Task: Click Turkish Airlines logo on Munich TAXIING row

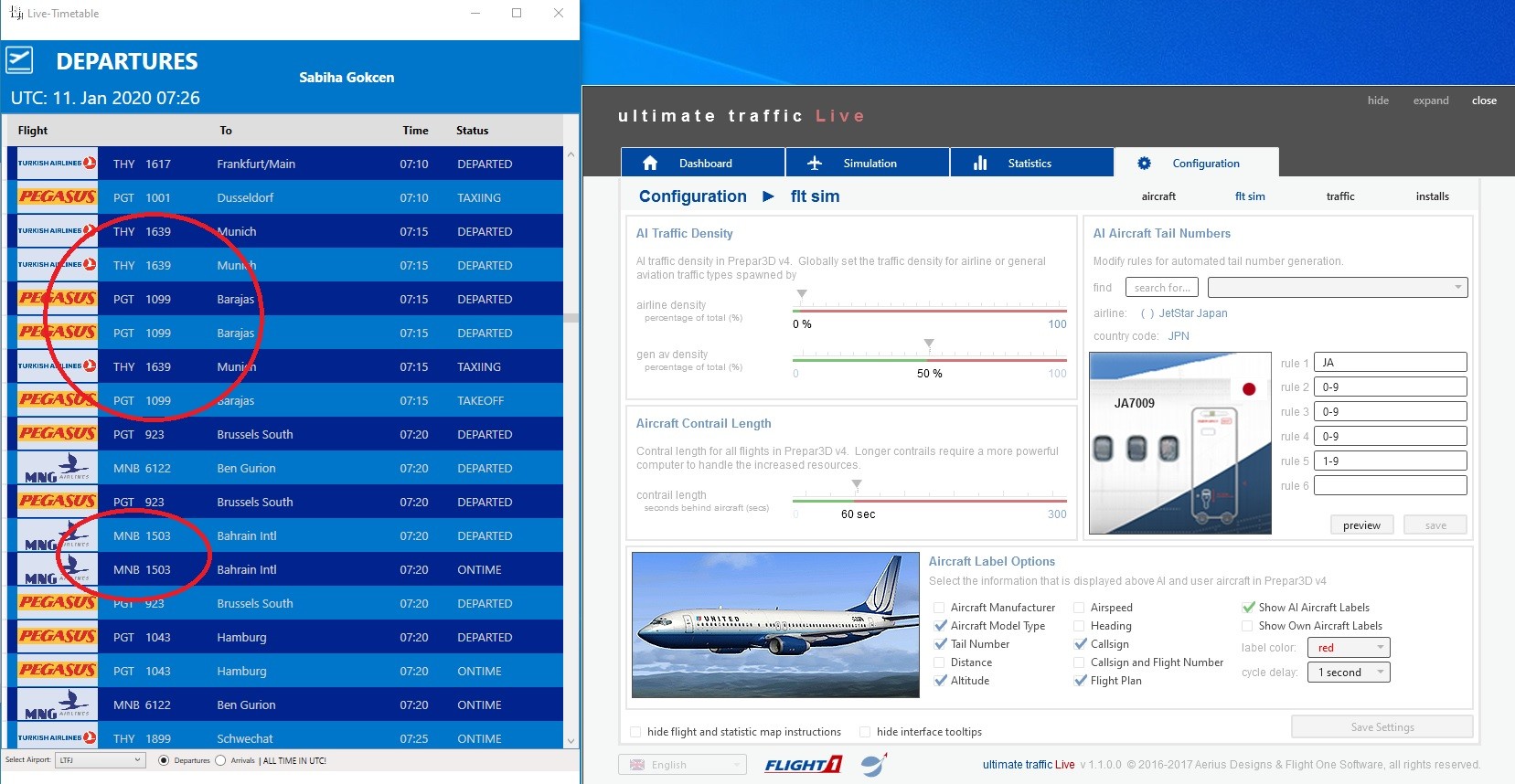Action: click(57, 366)
